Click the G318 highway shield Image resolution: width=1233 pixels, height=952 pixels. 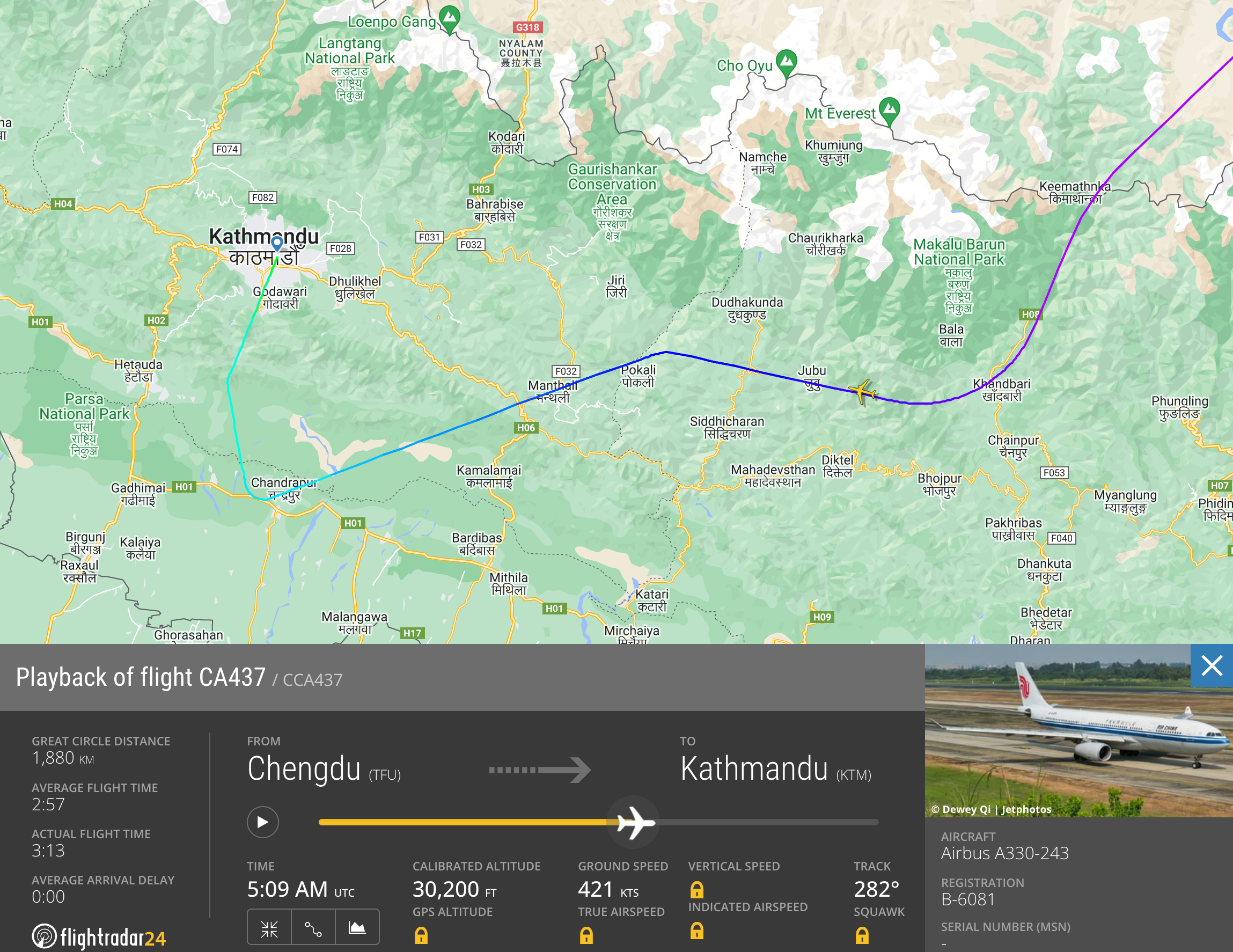(527, 27)
